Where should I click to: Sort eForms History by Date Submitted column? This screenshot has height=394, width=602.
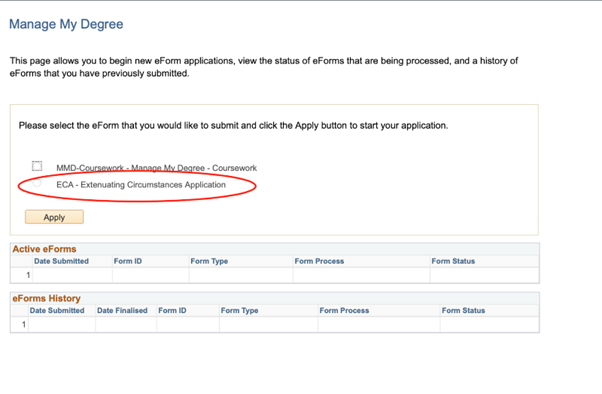57,310
